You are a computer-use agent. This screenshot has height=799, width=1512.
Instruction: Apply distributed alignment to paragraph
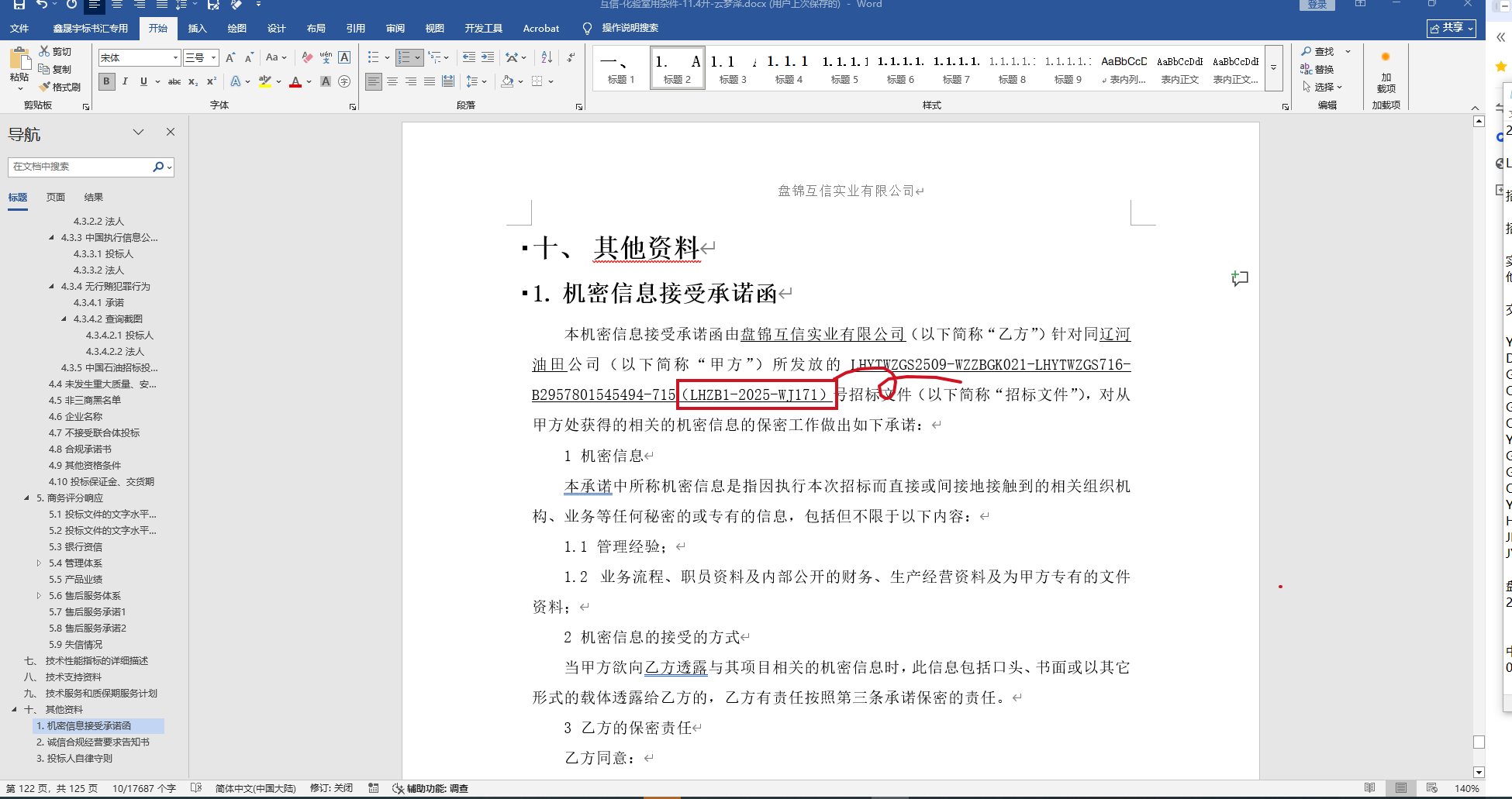pyautogui.click(x=448, y=81)
